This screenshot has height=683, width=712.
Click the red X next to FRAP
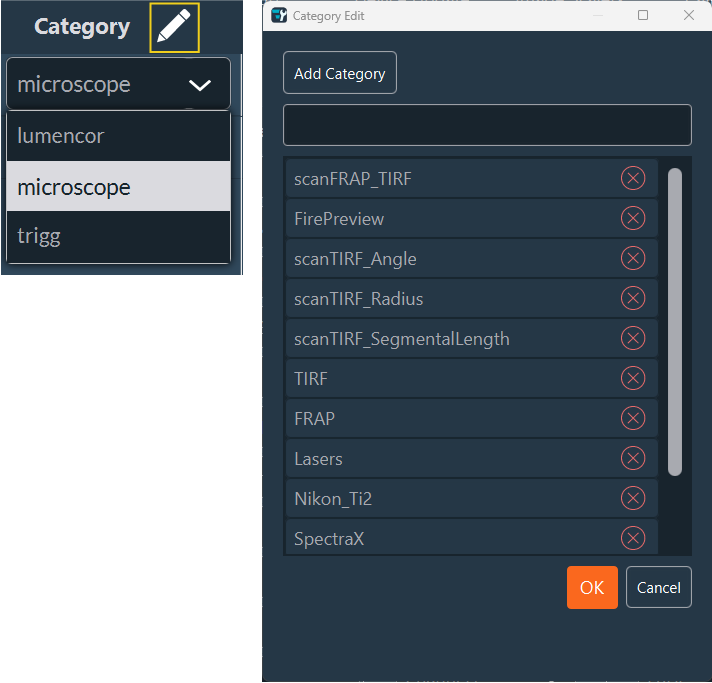pyautogui.click(x=633, y=418)
